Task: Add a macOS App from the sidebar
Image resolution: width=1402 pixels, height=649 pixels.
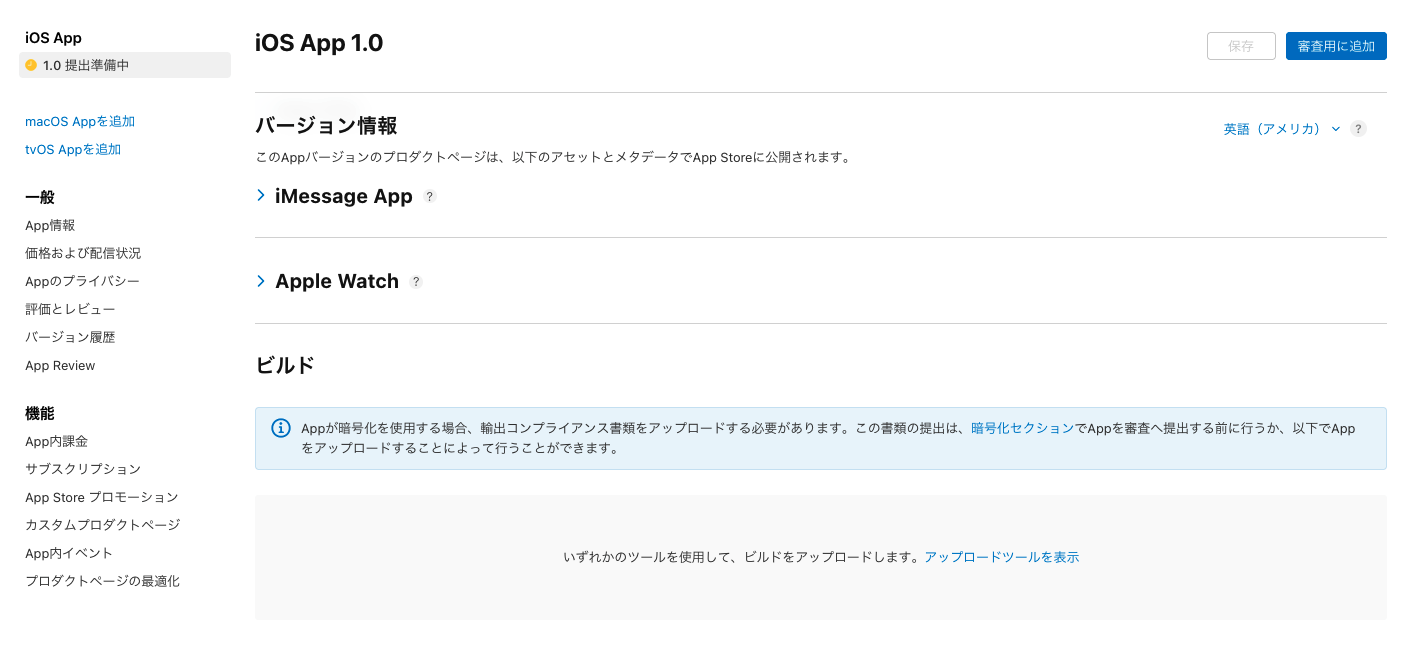Action: pyautogui.click(x=79, y=121)
